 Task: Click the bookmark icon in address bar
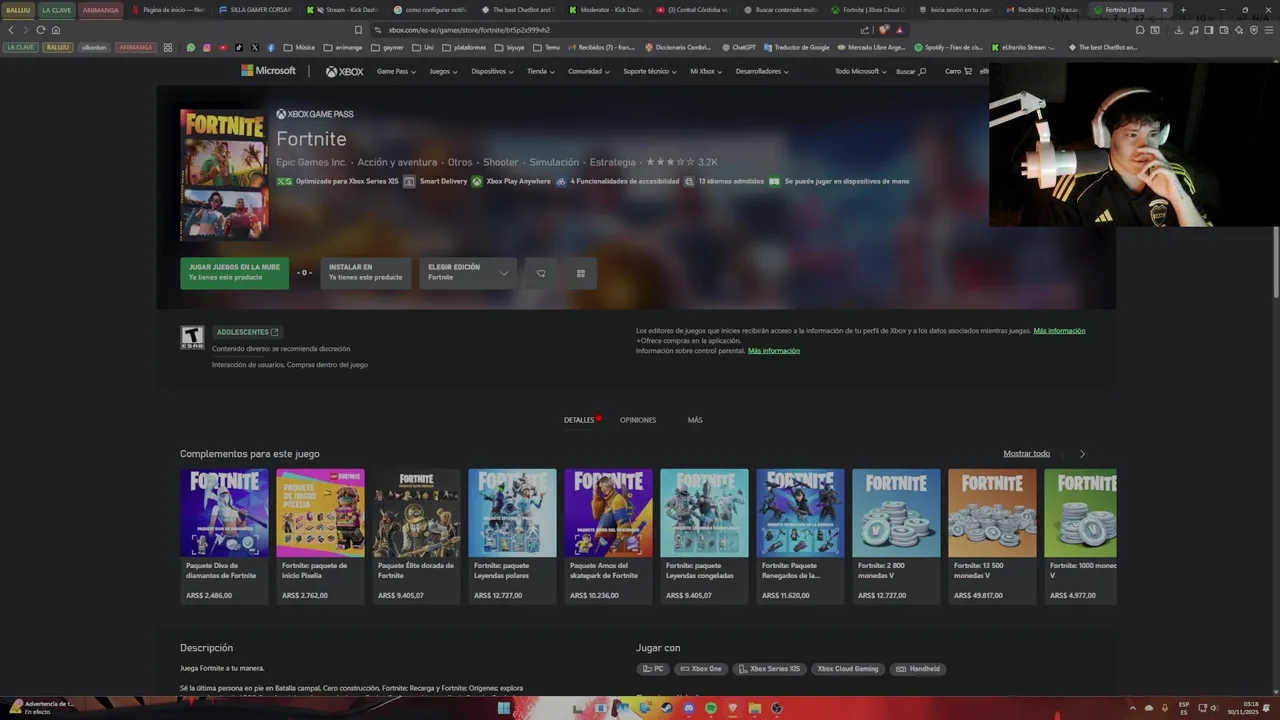(x=359, y=30)
